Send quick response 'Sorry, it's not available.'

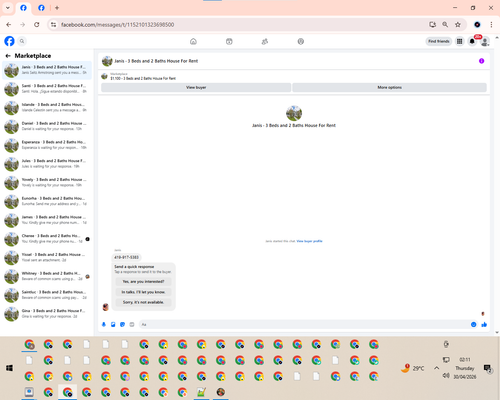pos(143,302)
